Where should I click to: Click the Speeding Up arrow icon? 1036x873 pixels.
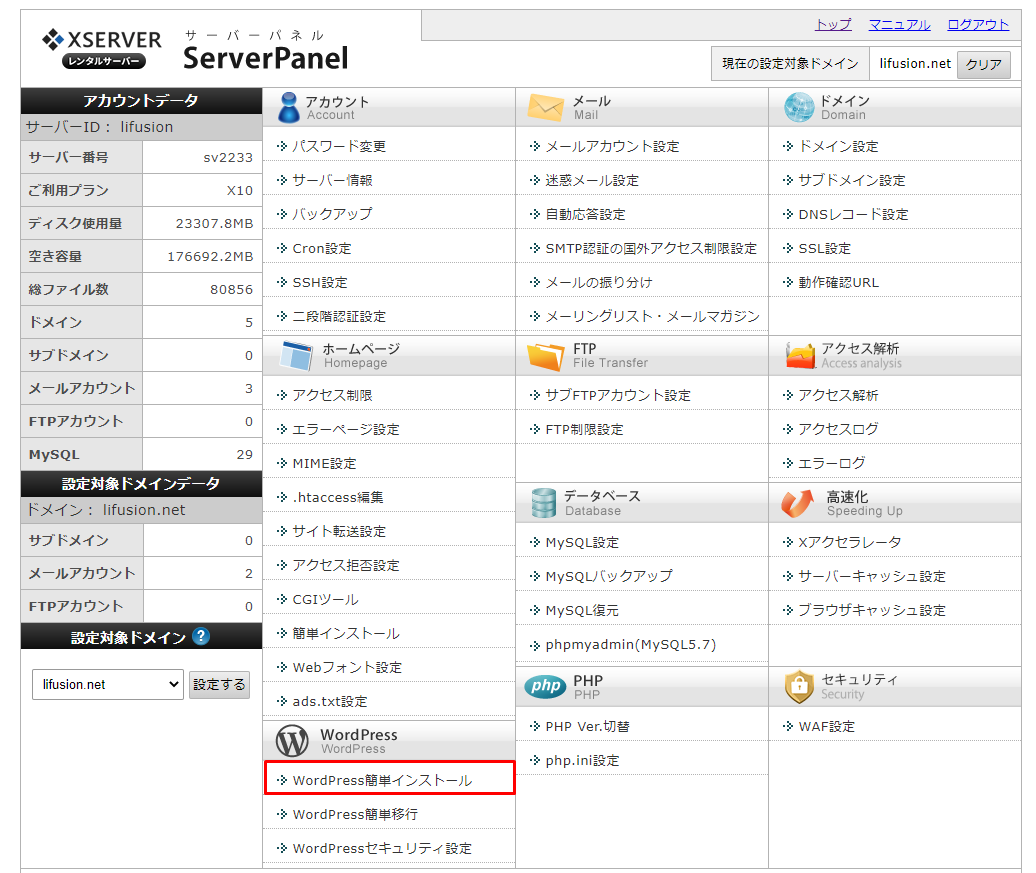coord(797,503)
